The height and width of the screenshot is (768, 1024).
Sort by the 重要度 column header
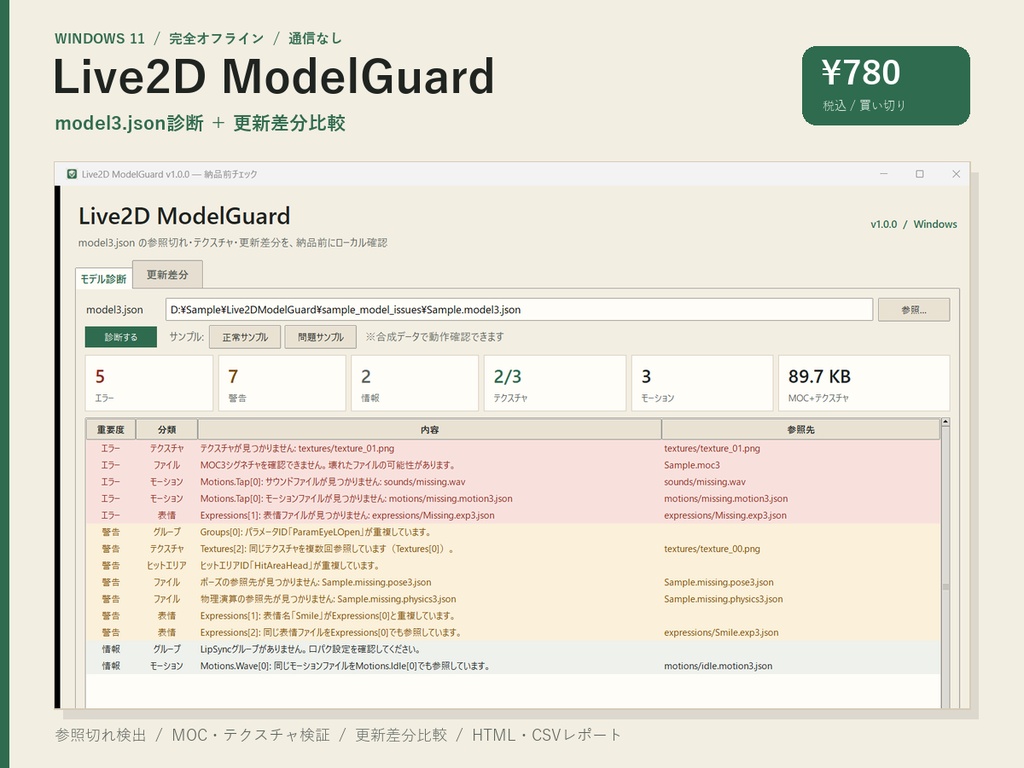(110, 430)
